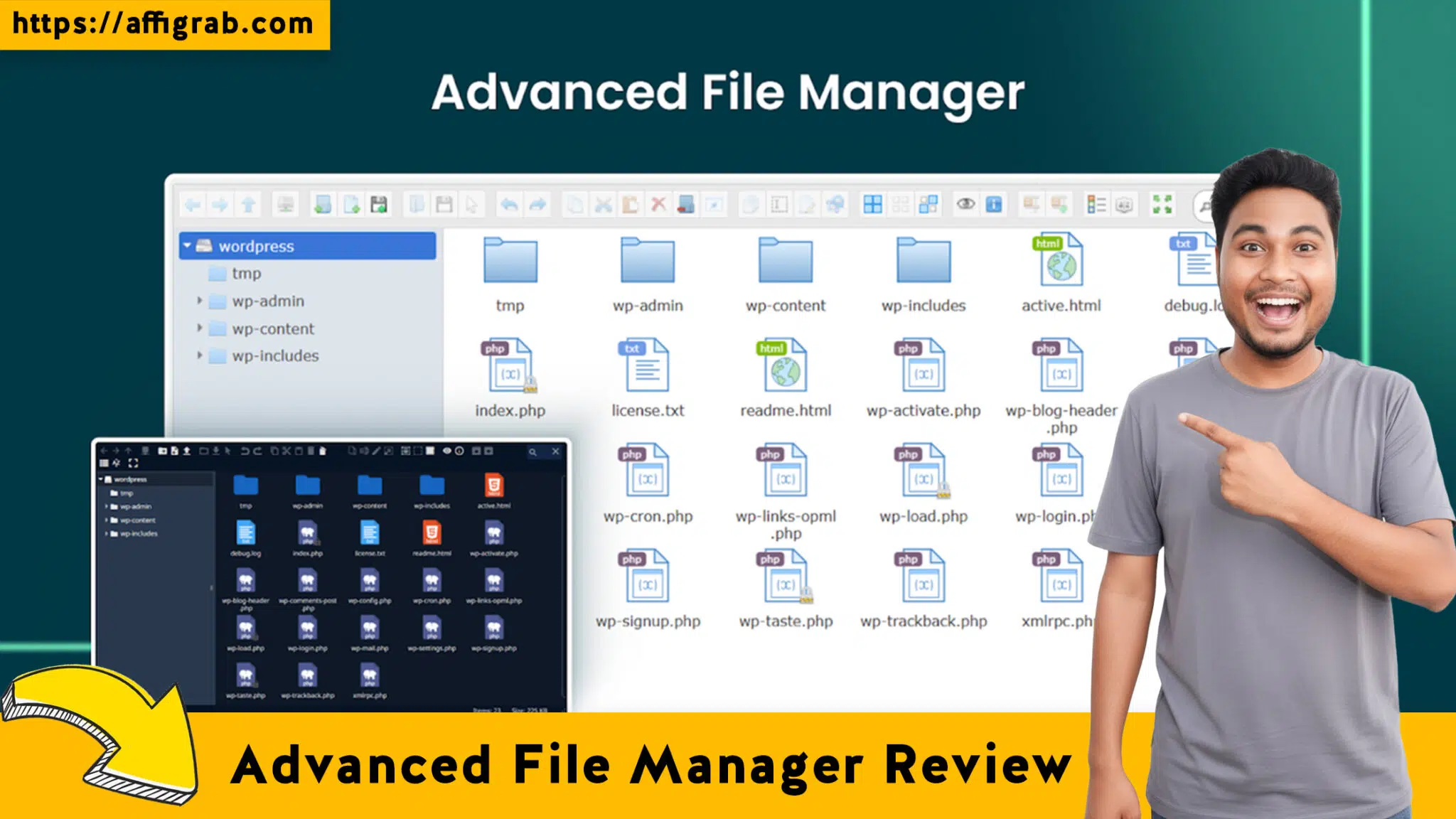Undo the last action
The image size is (1456, 819).
pos(508,204)
